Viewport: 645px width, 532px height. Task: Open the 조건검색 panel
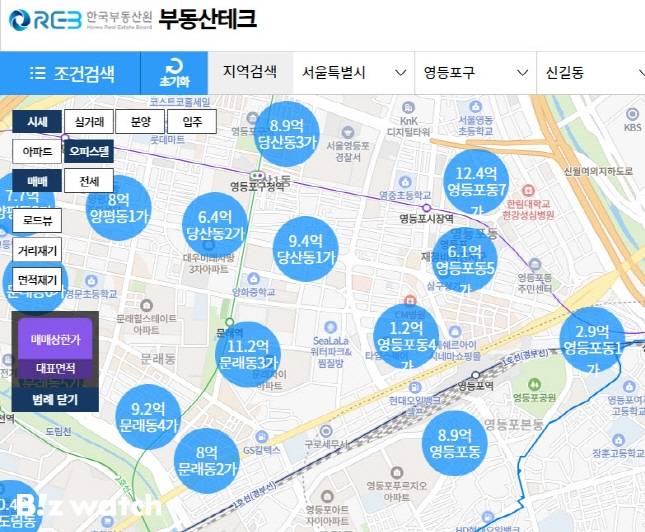pyautogui.click(x=70, y=73)
